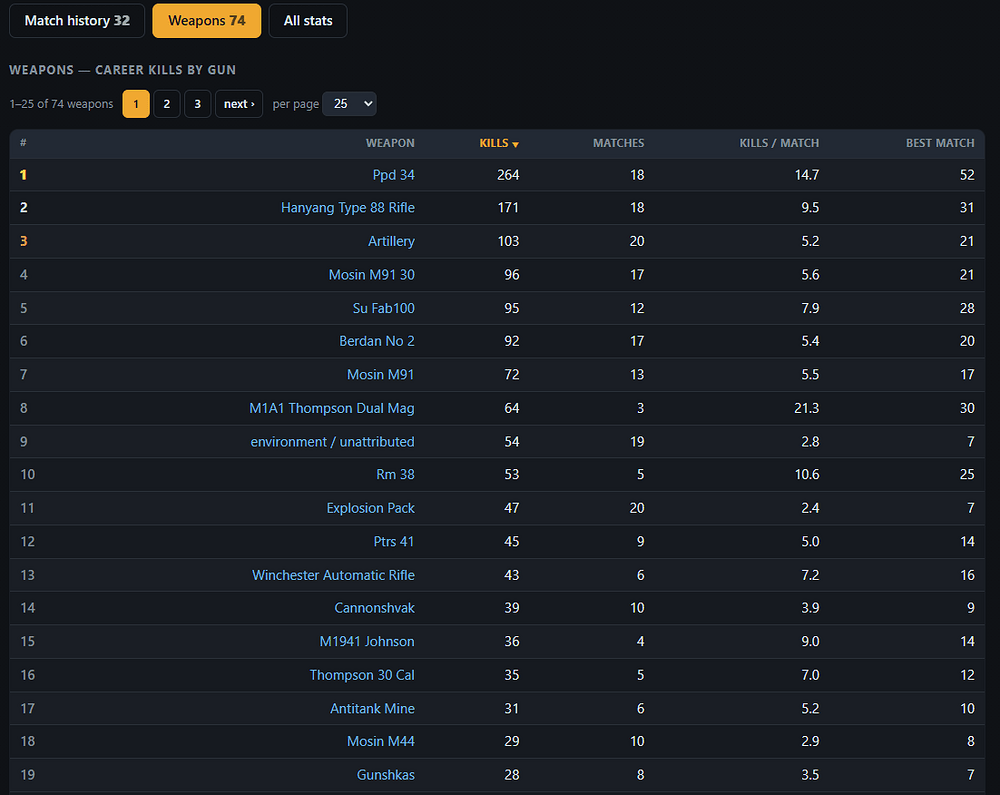Open the Ppd 34 weapon link
Screen dimensions: 1000x795
pos(393,175)
